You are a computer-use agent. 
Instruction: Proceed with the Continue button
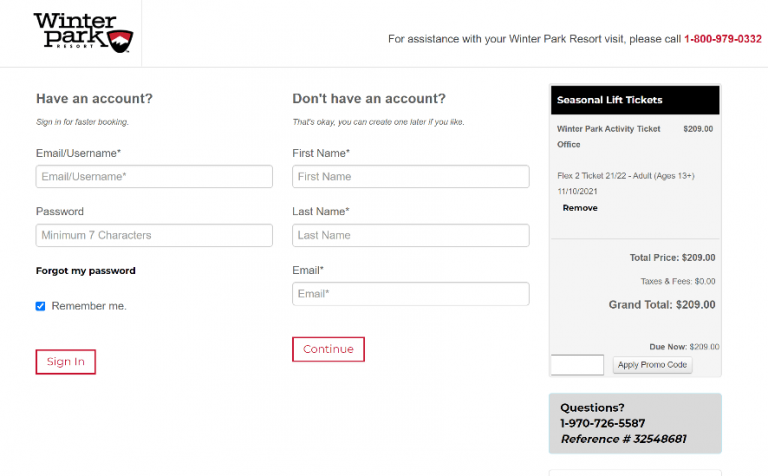[x=328, y=349]
